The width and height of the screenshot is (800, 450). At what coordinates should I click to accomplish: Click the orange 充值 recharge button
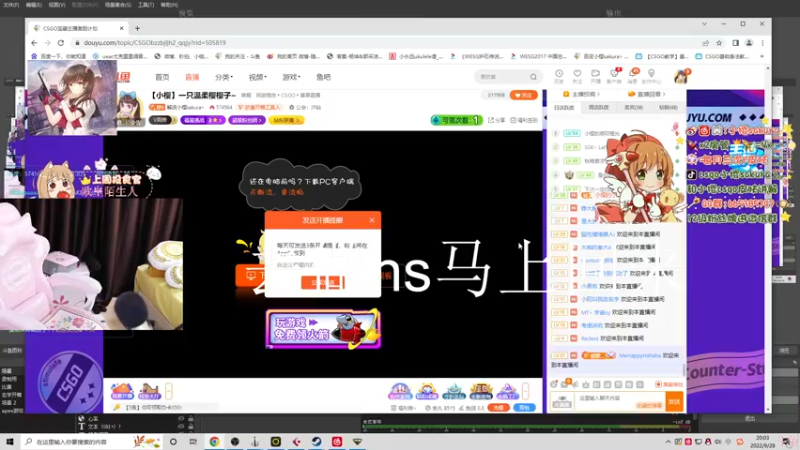click(x=498, y=408)
